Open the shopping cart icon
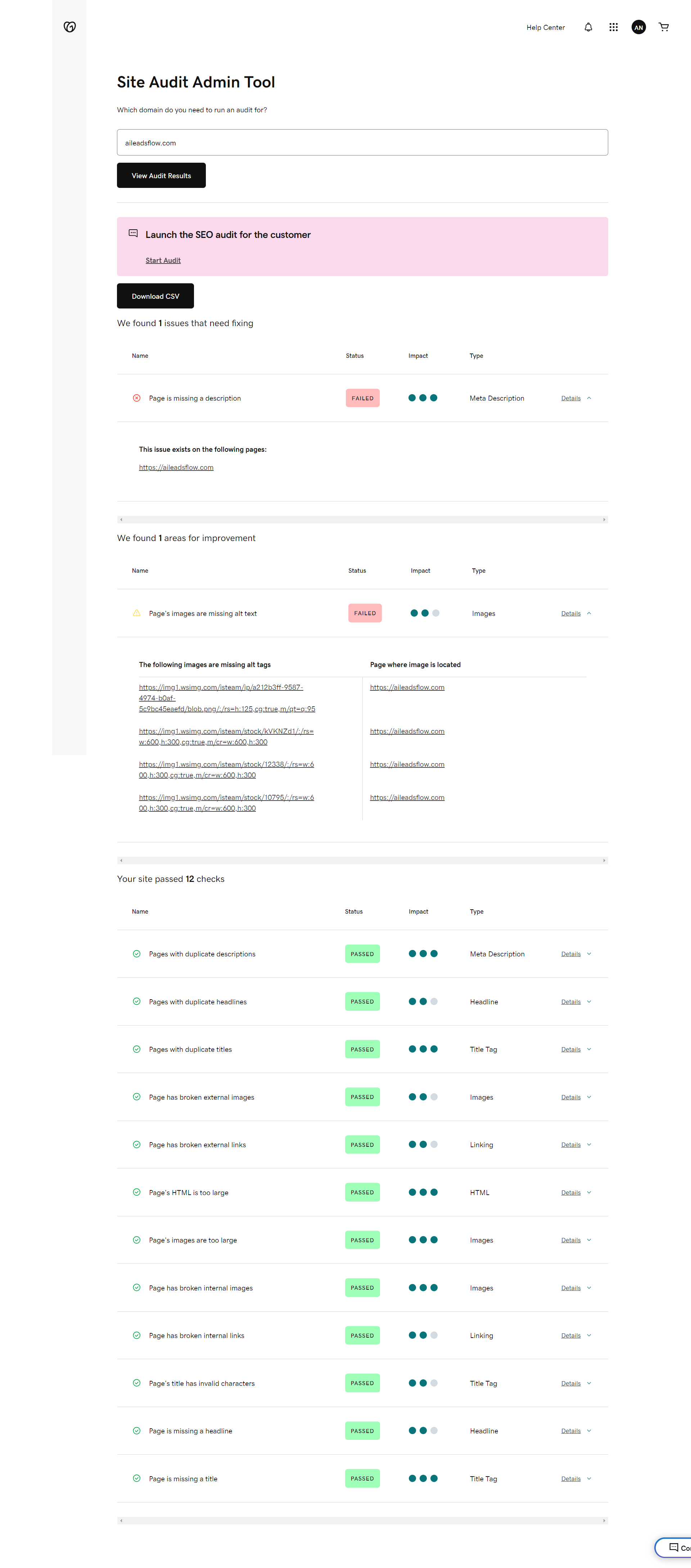Screen dimensions: 691x1568 coord(664,27)
